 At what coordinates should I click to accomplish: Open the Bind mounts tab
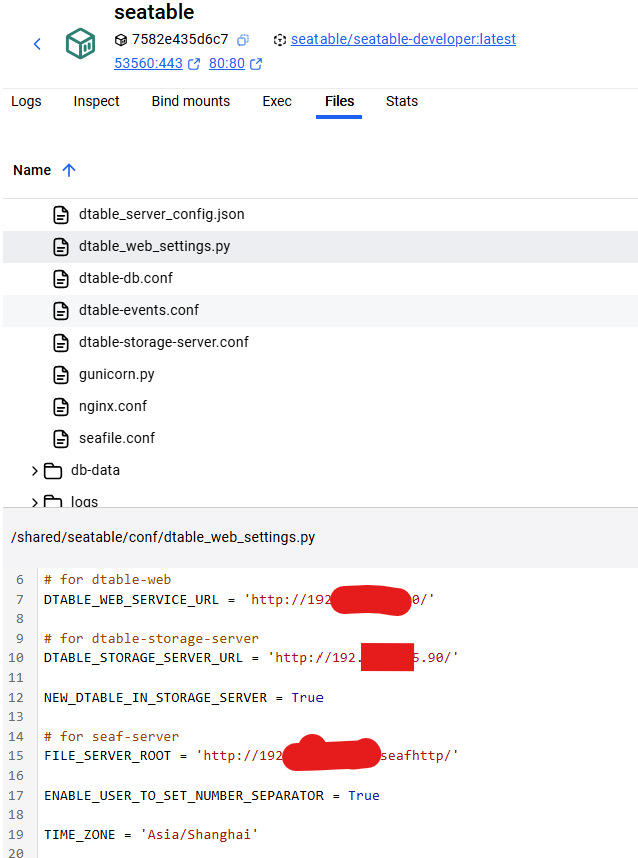(190, 101)
